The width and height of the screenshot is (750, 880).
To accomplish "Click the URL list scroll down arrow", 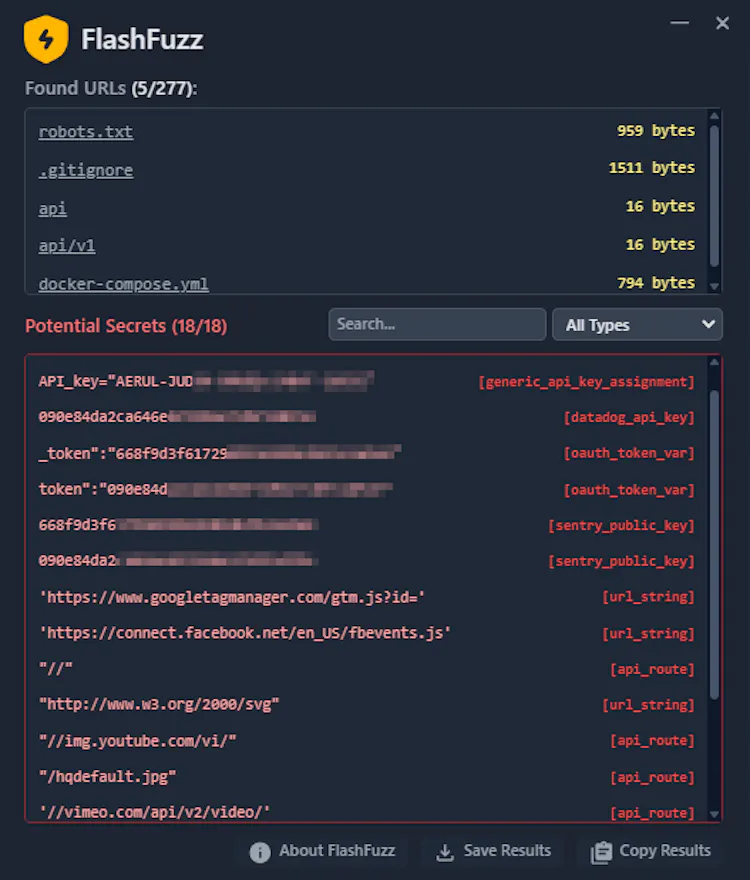I will pos(714,286).
